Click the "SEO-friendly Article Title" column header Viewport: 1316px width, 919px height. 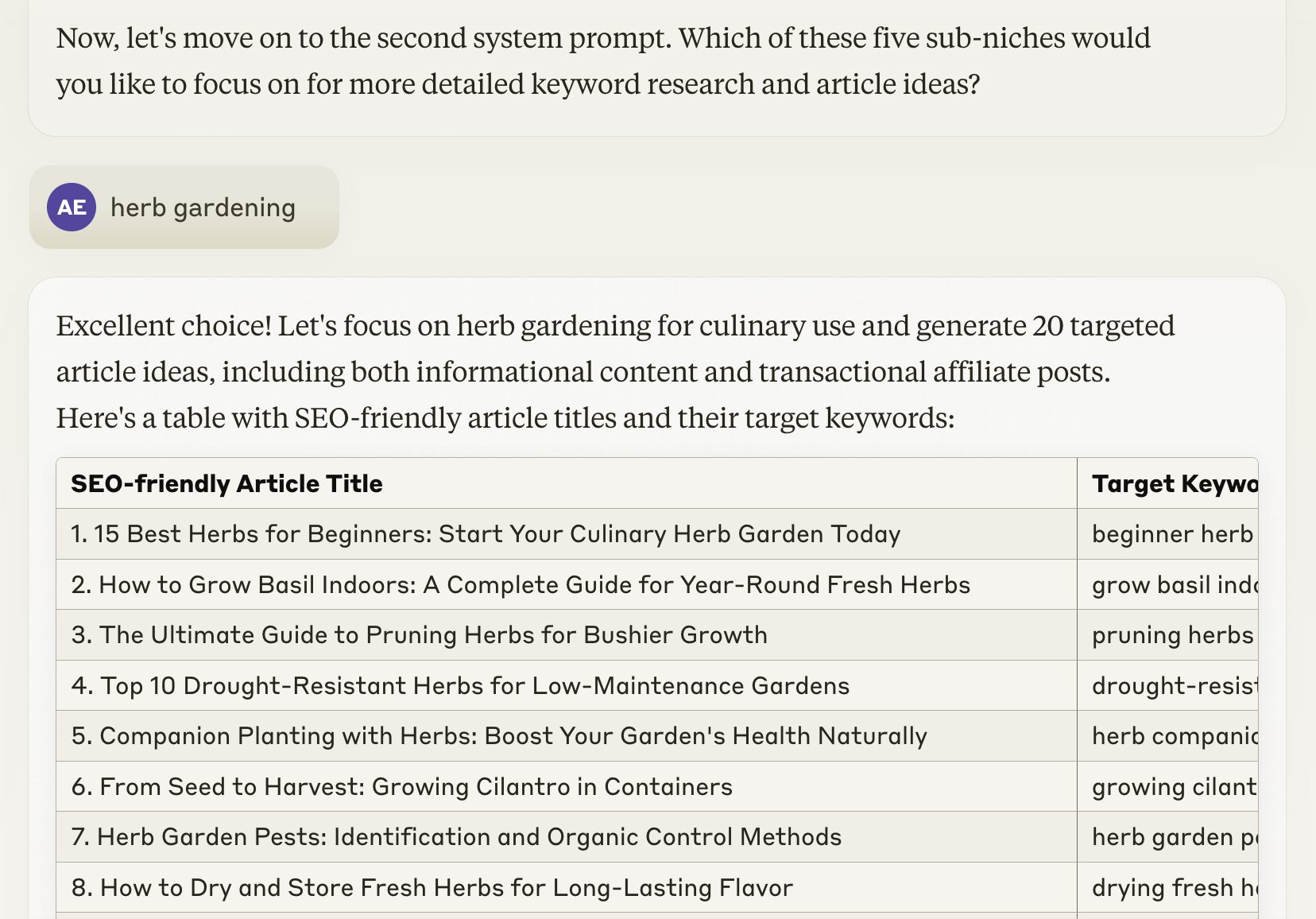[x=226, y=483]
